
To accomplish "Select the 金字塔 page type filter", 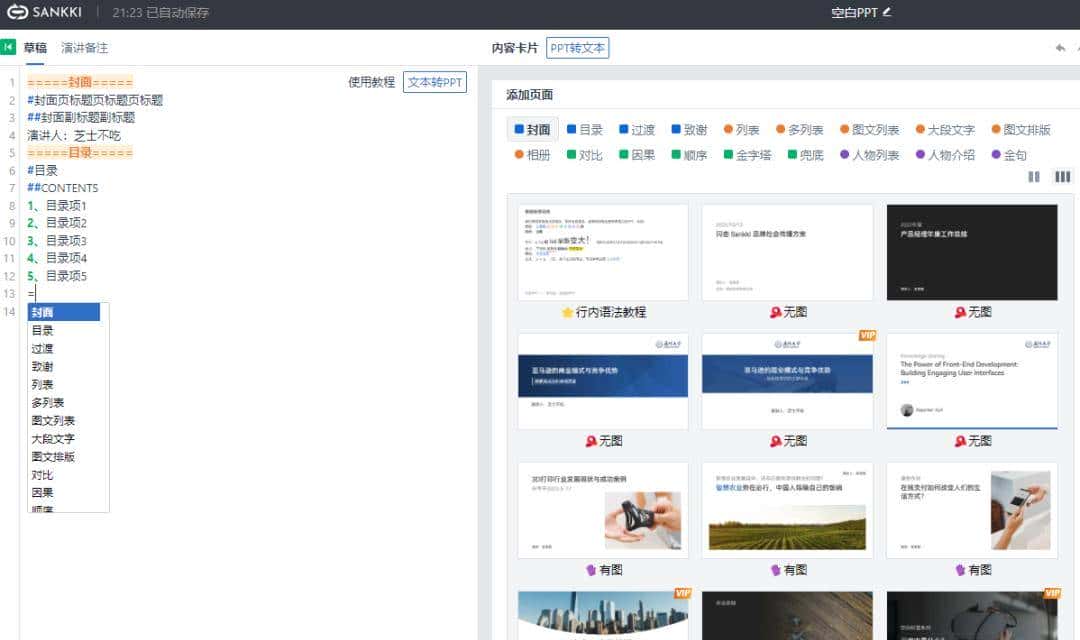I will click(748, 155).
